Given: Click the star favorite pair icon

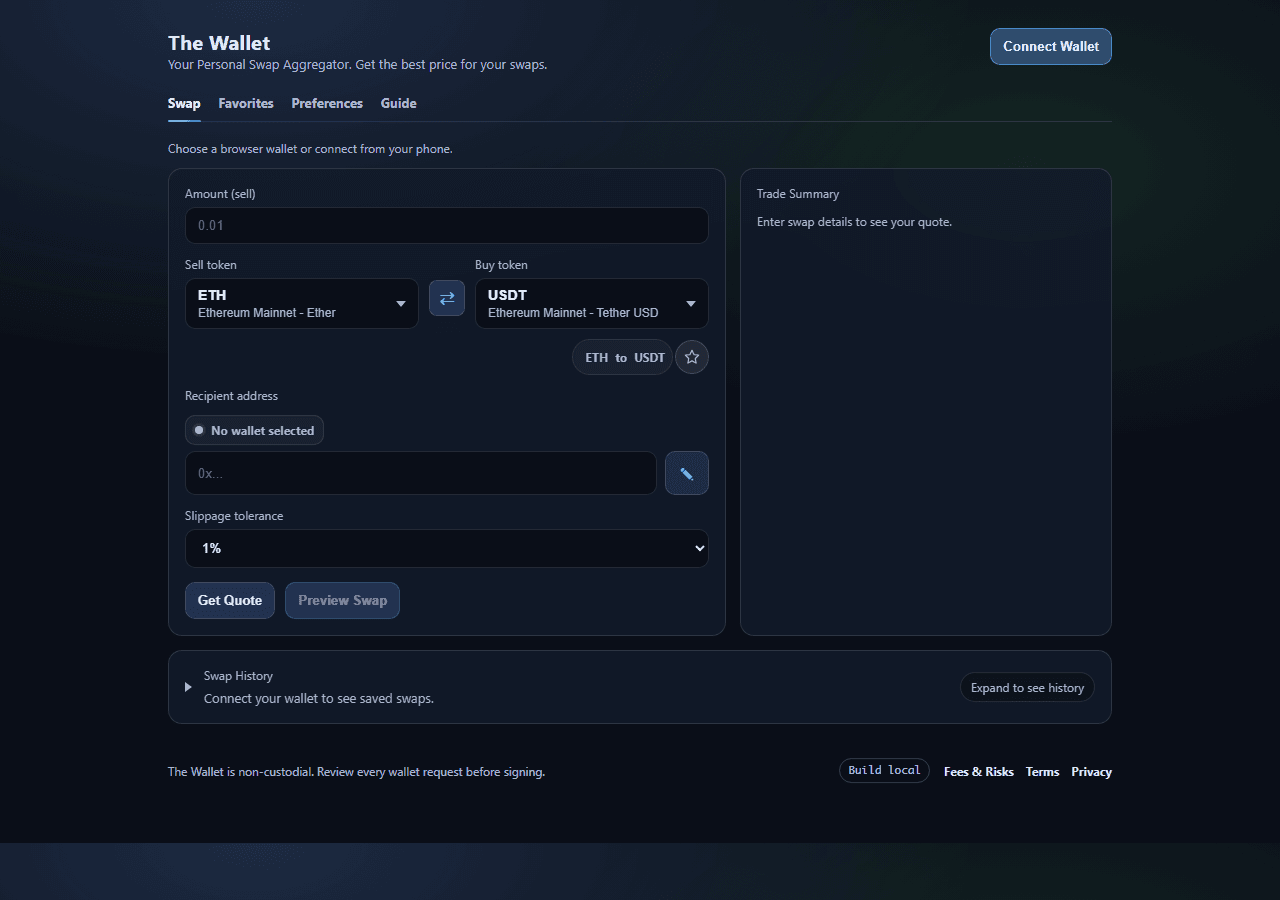Looking at the screenshot, I should pos(692,357).
